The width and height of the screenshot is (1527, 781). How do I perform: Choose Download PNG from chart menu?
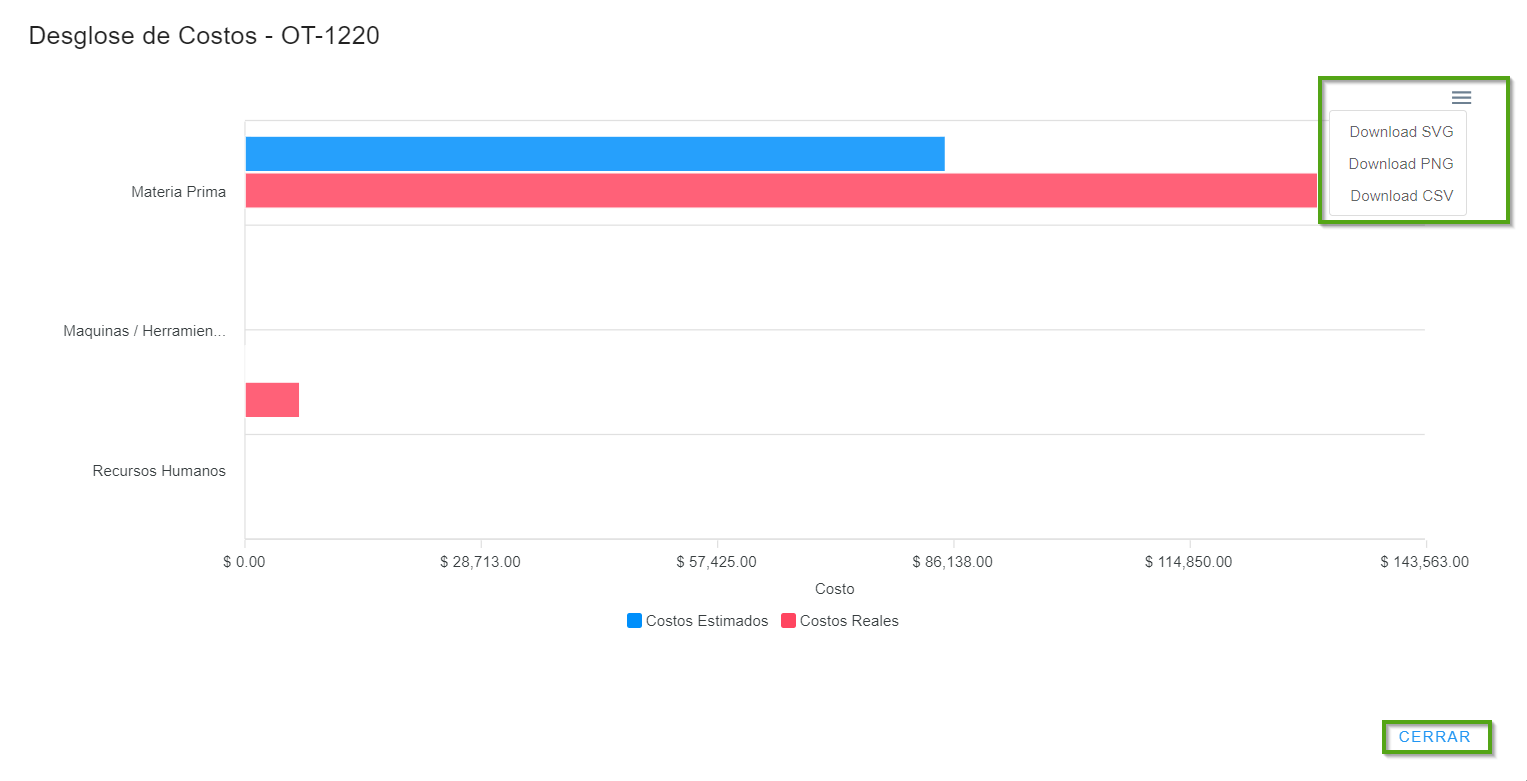[x=1400, y=164]
